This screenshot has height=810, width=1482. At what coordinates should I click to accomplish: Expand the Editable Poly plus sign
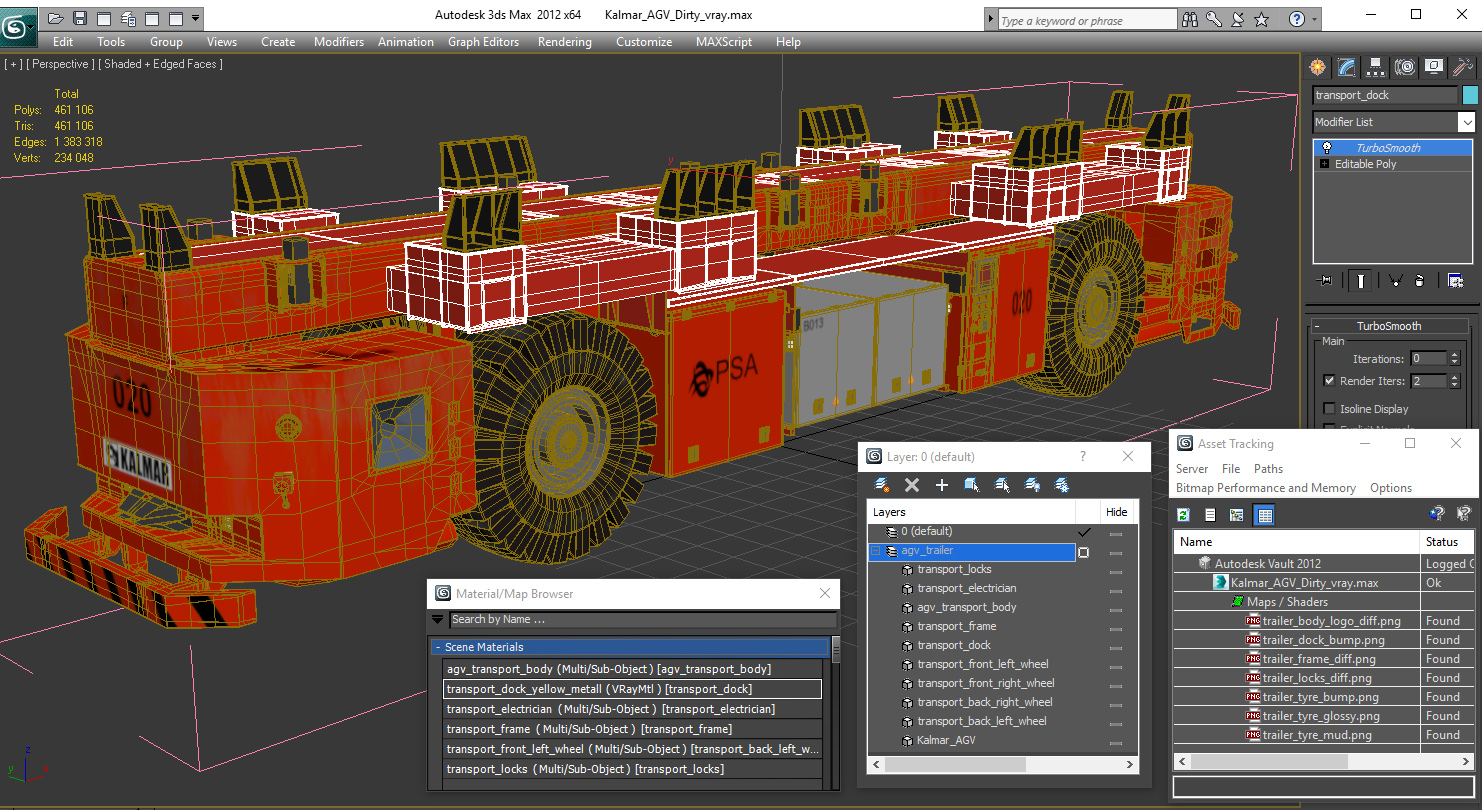pos(1325,164)
